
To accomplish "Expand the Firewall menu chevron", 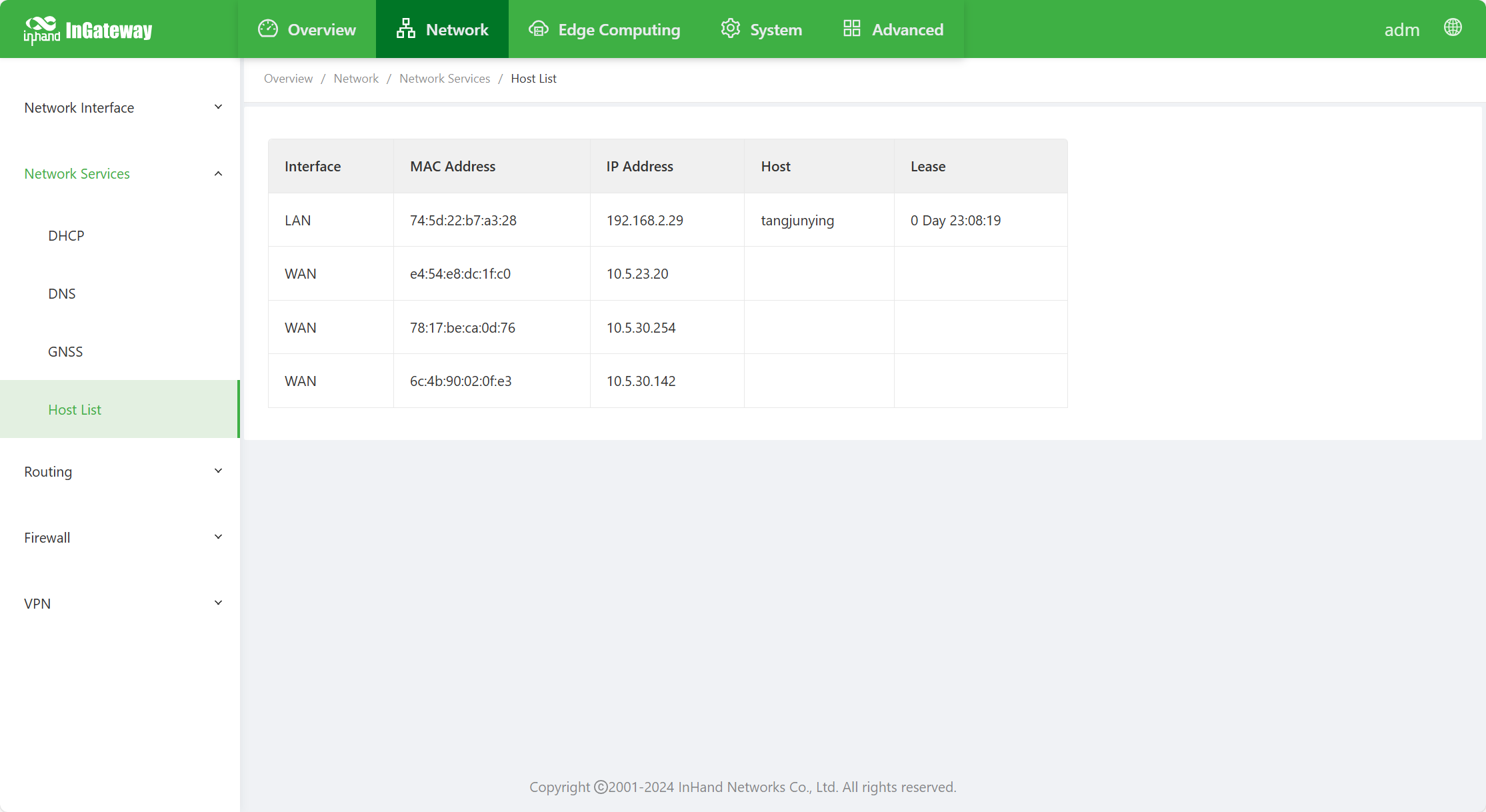I will 218,537.
